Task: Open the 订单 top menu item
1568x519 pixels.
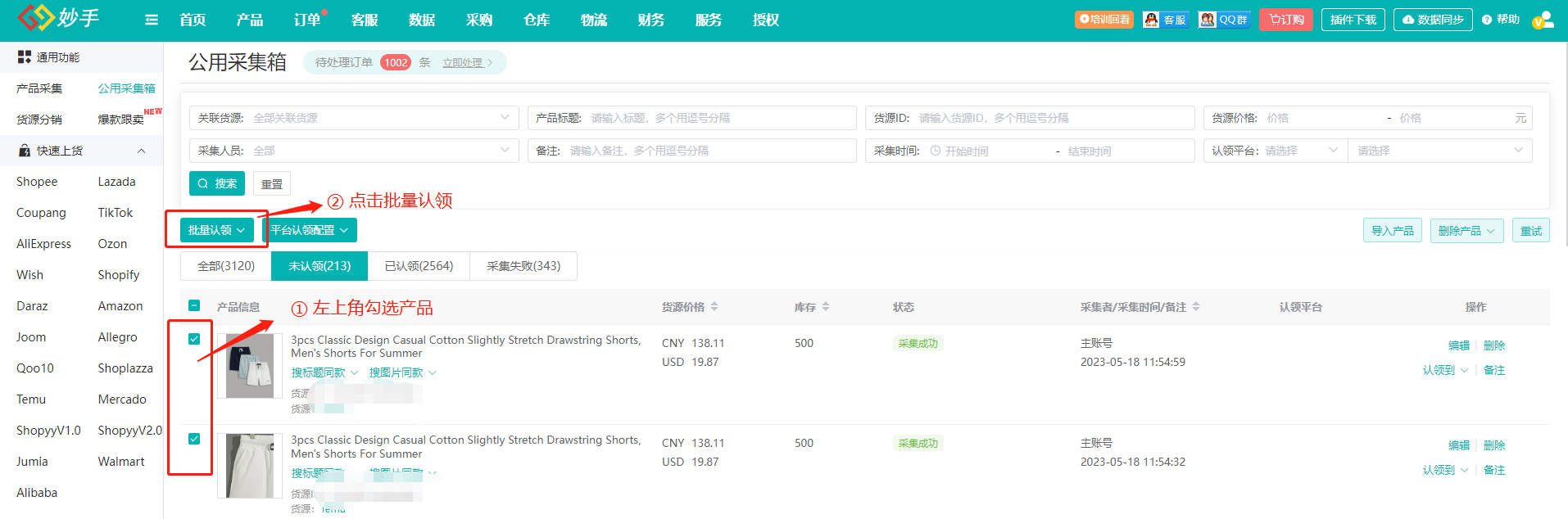Action: click(x=307, y=20)
